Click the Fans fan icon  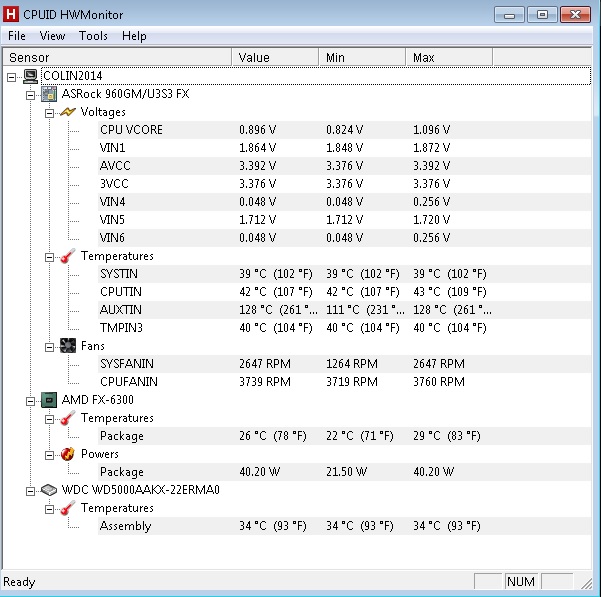pyautogui.click(x=68, y=346)
